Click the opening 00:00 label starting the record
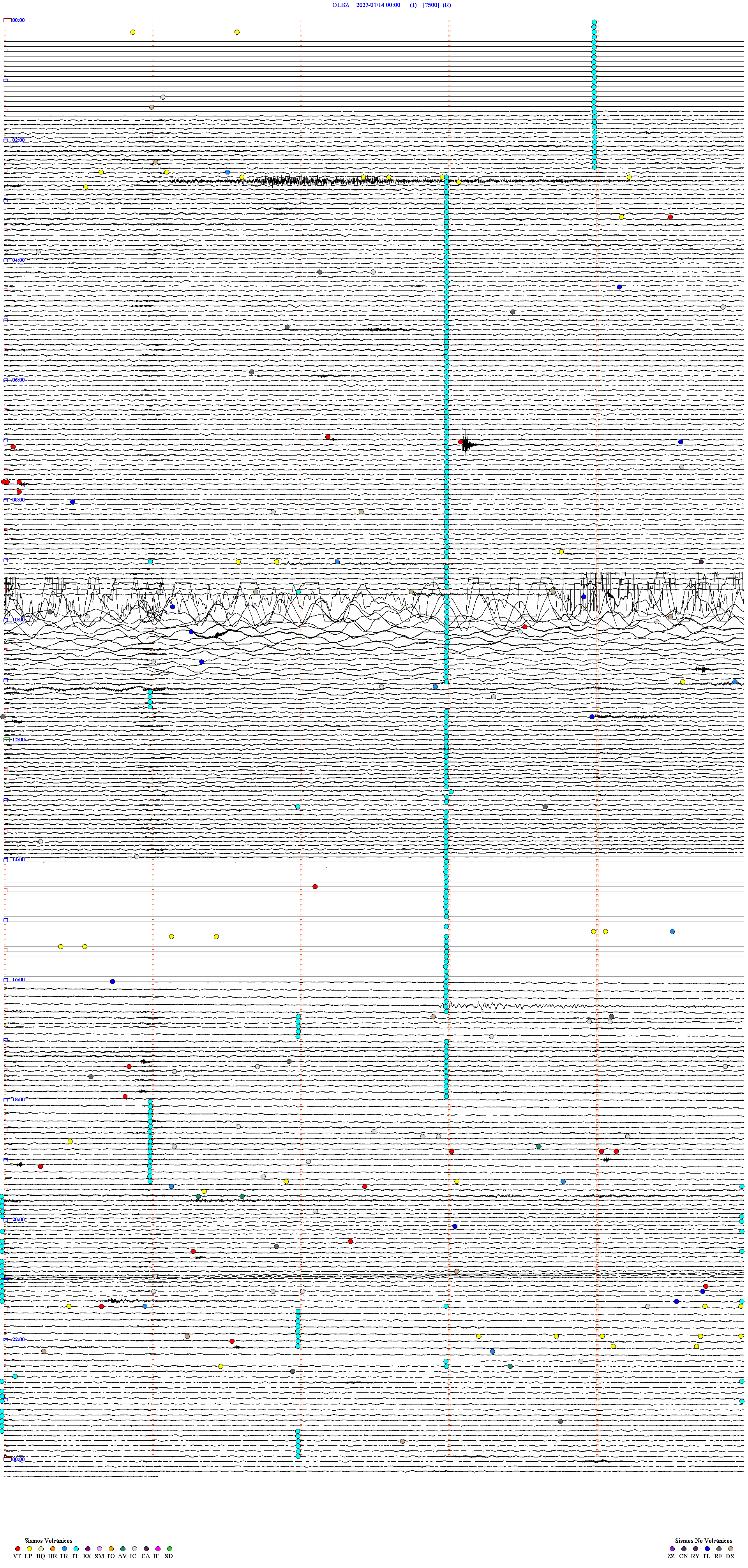 click(18, 20)
